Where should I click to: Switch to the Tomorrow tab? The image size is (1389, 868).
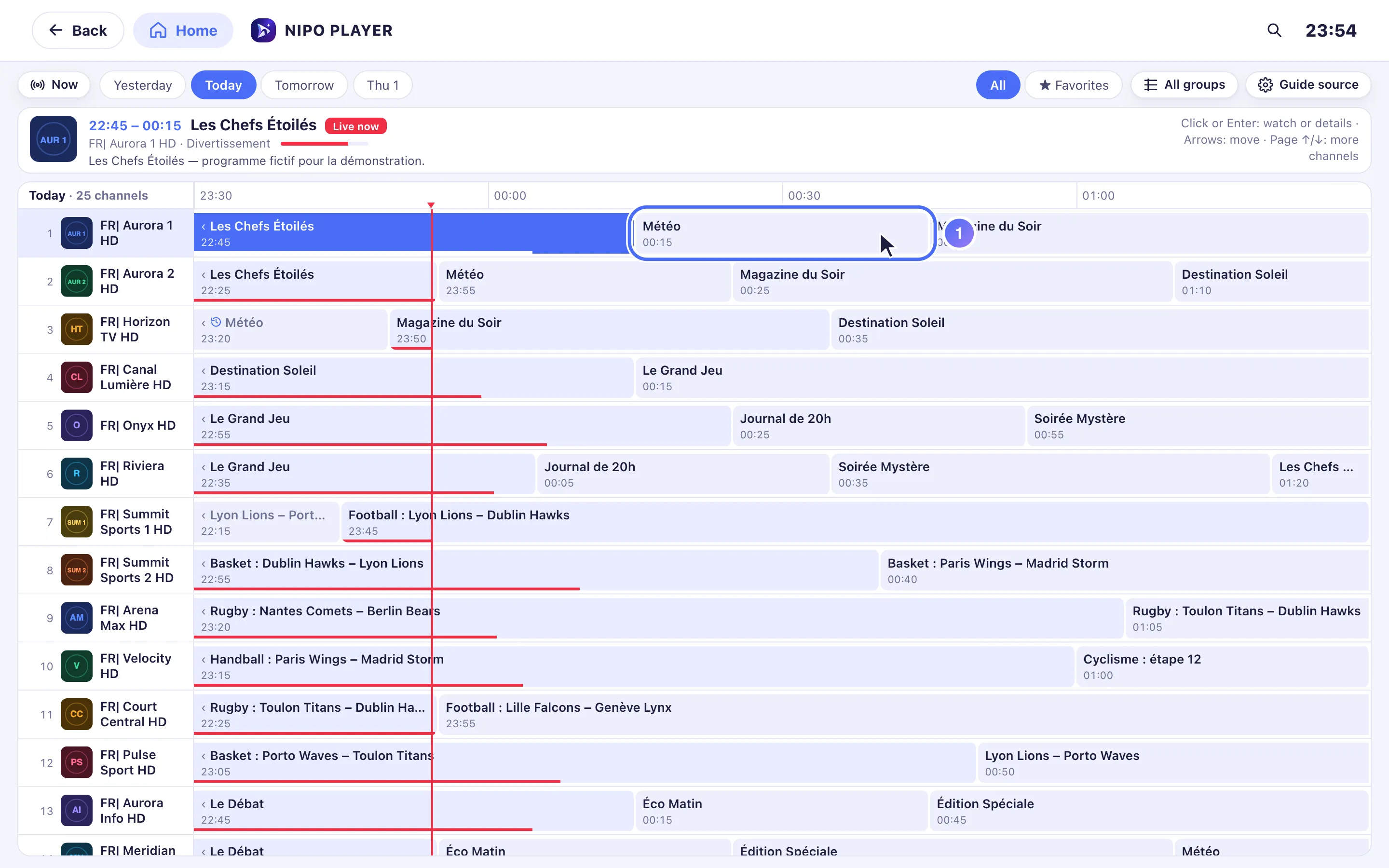[304, 85]
